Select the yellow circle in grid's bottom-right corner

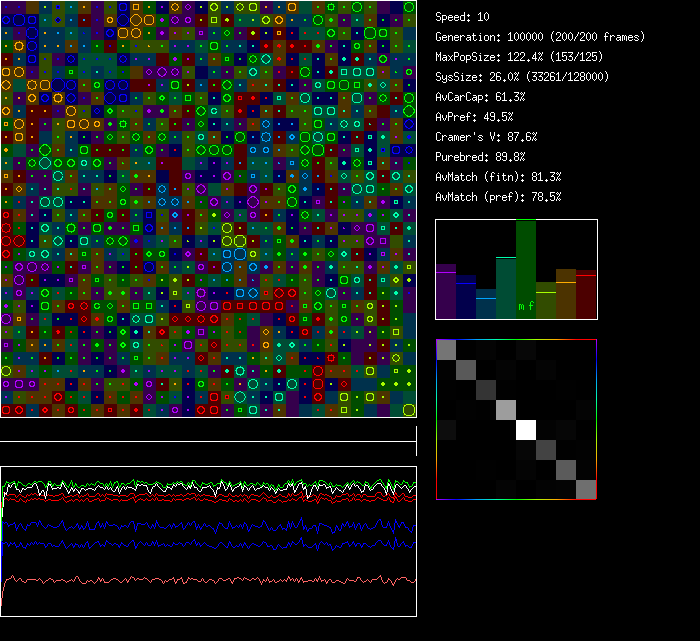[409, 409]
